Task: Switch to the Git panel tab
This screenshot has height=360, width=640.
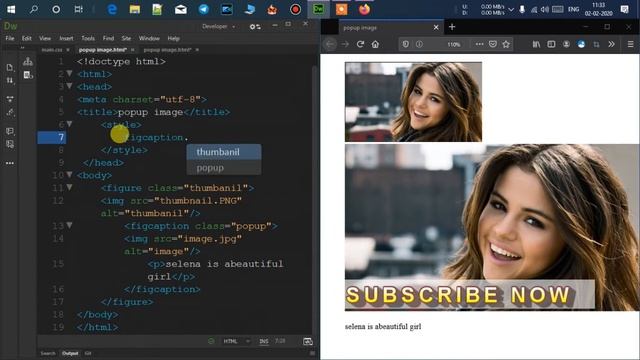Action: click(x=88, y=353)
